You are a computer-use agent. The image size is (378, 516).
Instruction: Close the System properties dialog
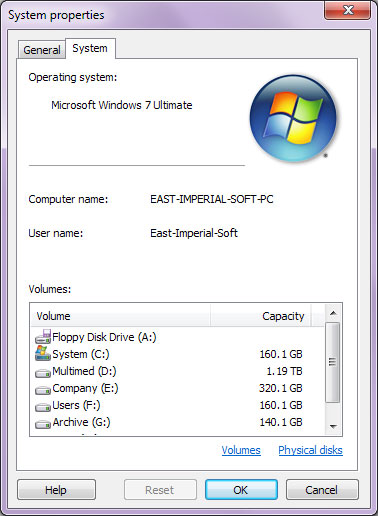[x=348, y=10]
